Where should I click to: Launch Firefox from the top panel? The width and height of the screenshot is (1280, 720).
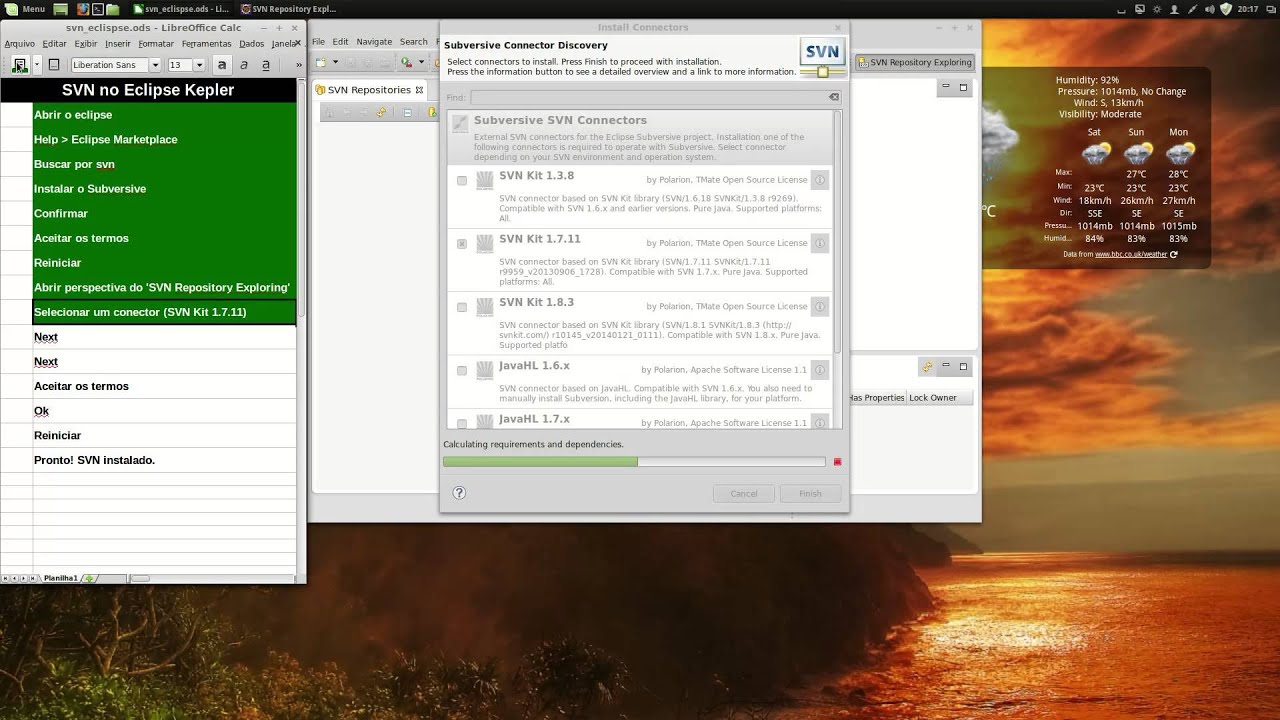[x=84, y=9]
